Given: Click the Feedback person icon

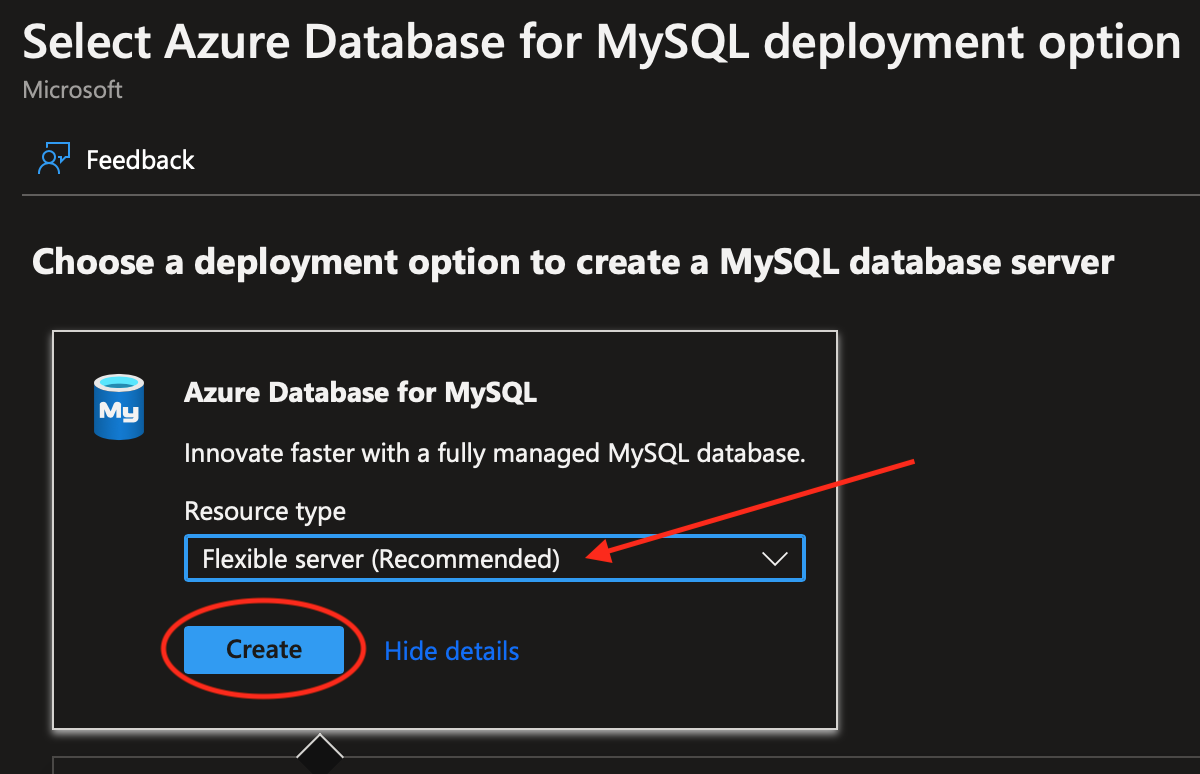Looking at the screenshot, I should click(x=54, y=160).
